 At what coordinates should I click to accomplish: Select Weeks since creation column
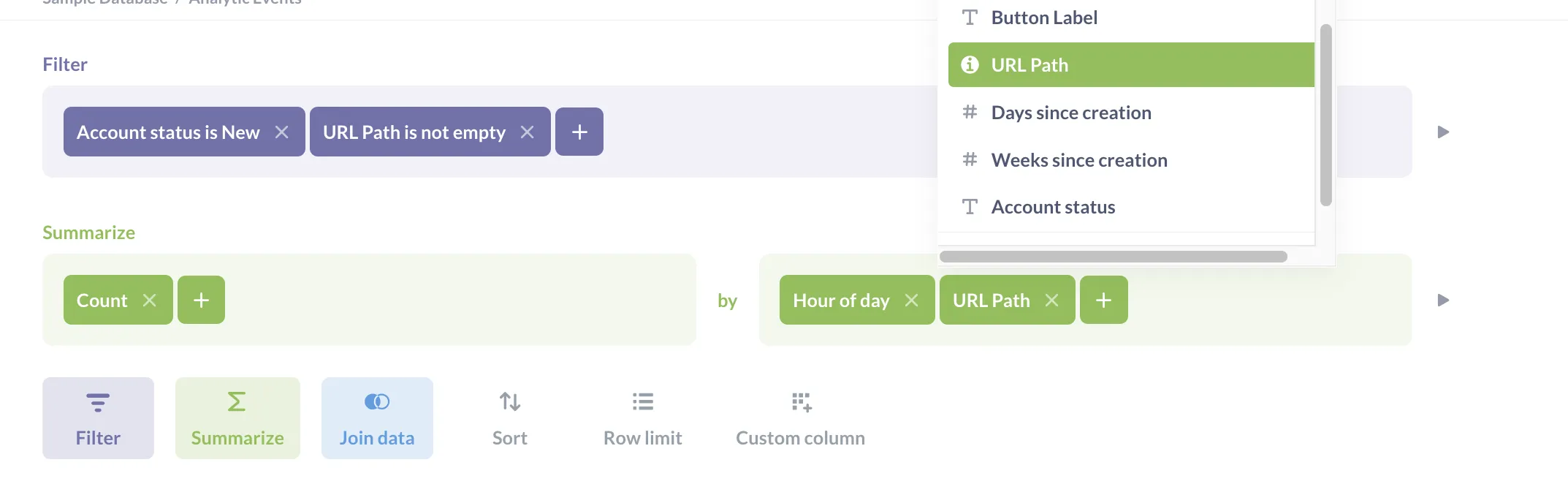1078,160
